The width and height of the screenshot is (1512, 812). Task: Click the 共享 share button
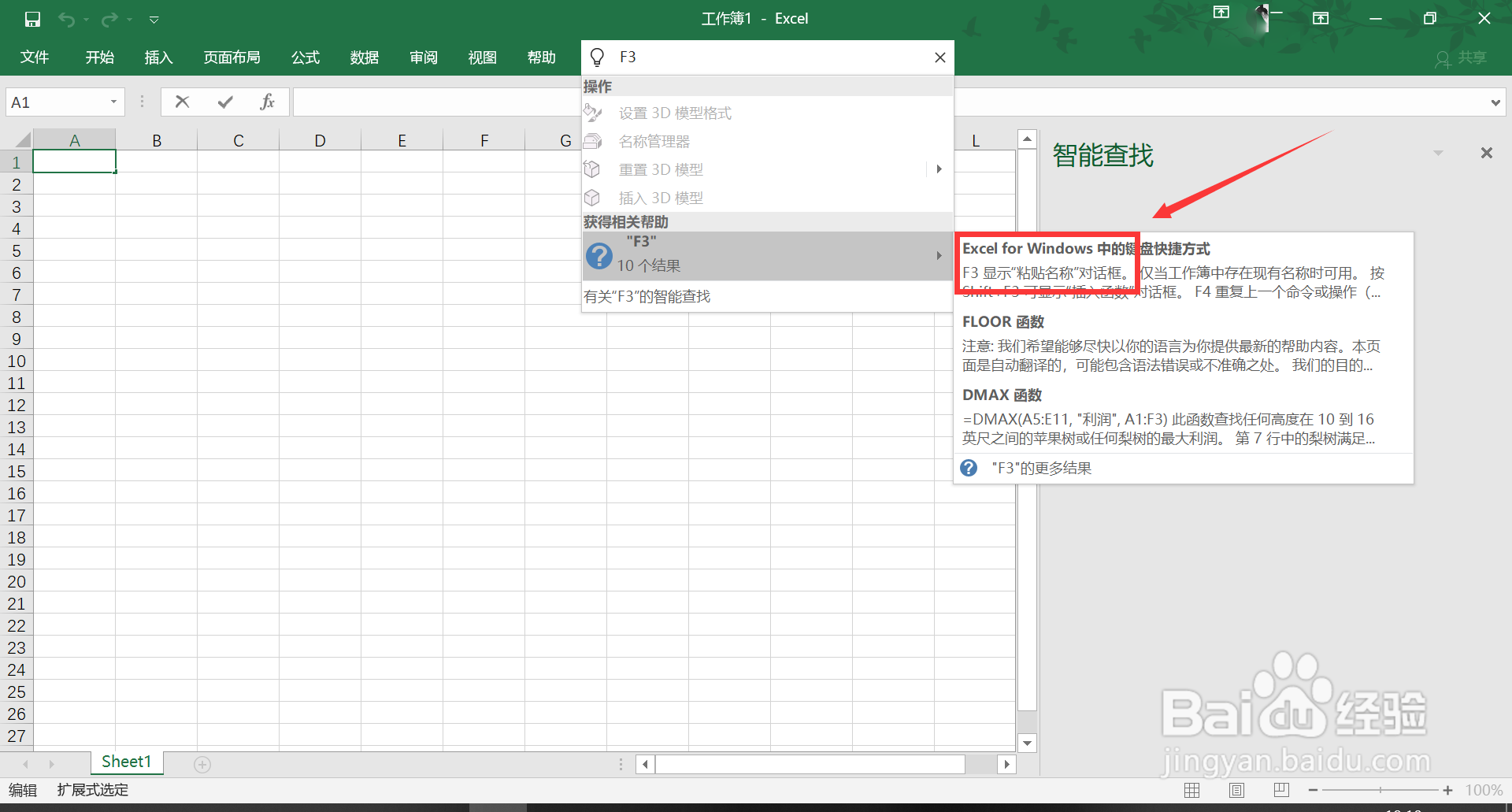[x=1462, y=58]
